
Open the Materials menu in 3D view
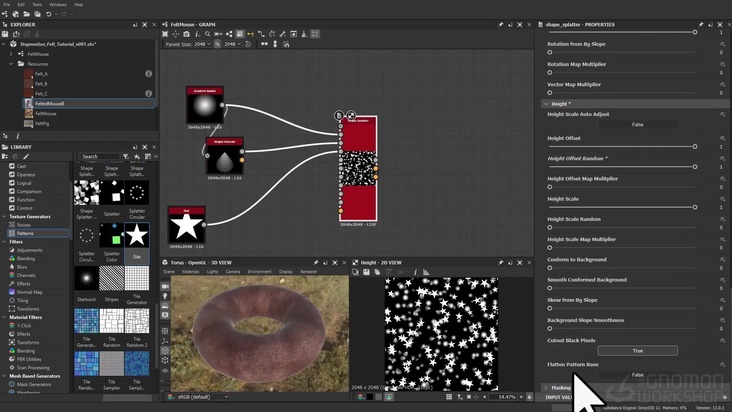pos(190,272)
